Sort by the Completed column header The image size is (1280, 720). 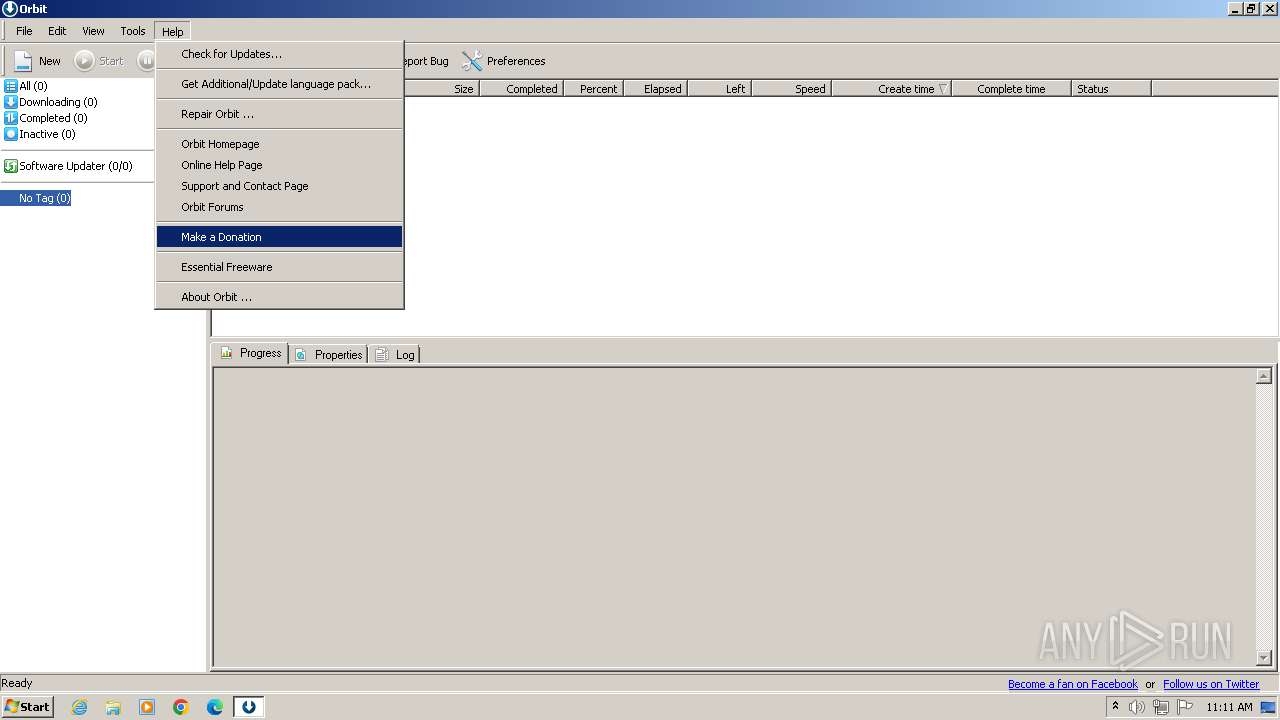click(x=522, y=89)
